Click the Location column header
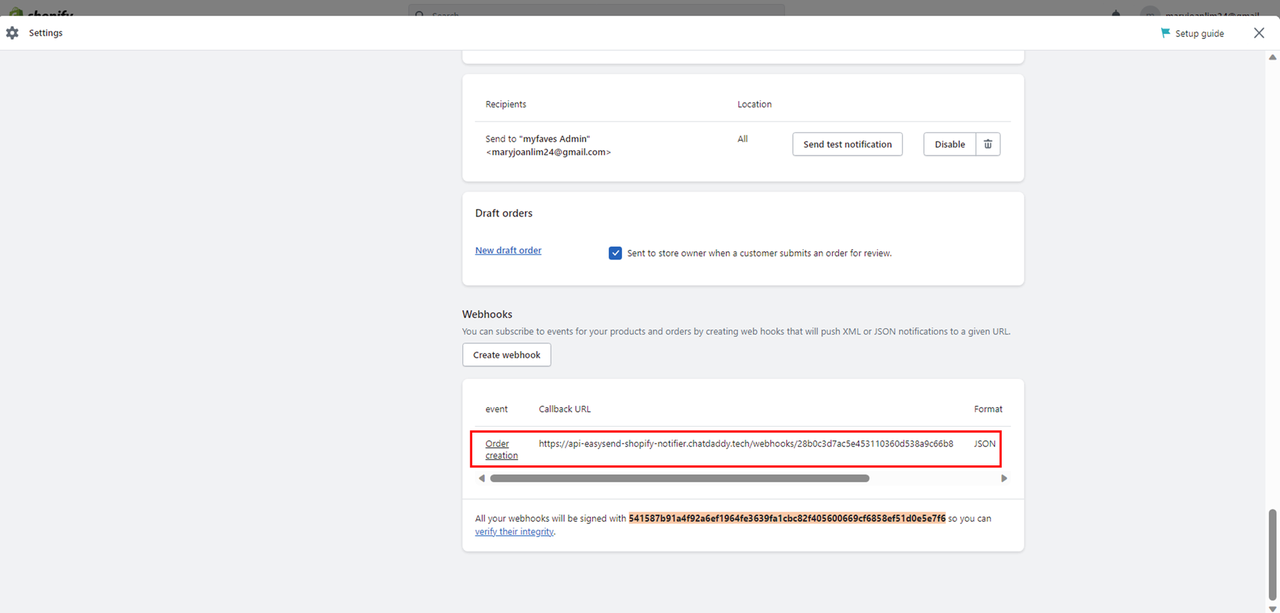Viewport: 1280px width, 613px height. pos(755,104)
